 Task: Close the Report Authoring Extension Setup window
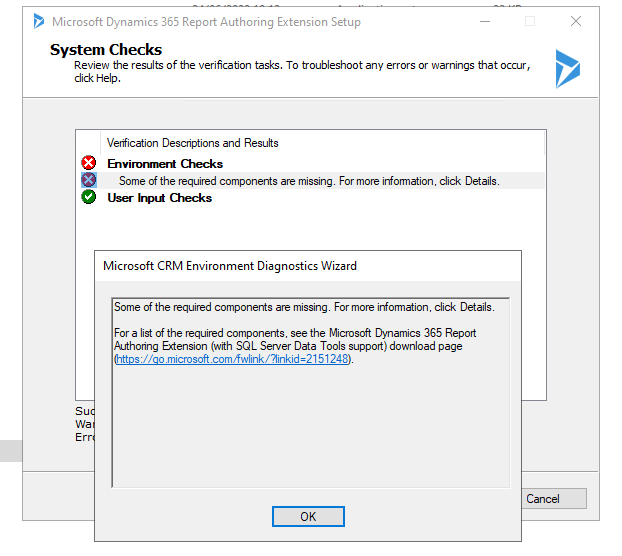click(x=576, y=21)
